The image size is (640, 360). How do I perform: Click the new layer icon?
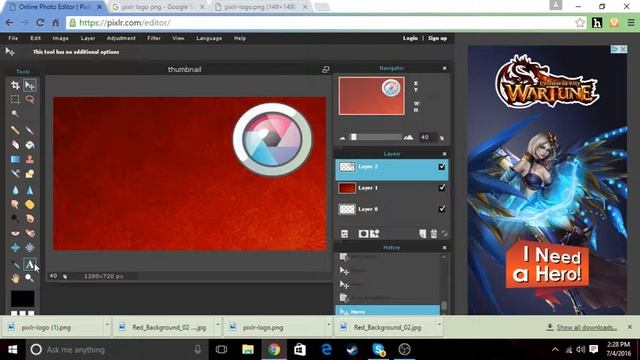(x=423, y=233)
